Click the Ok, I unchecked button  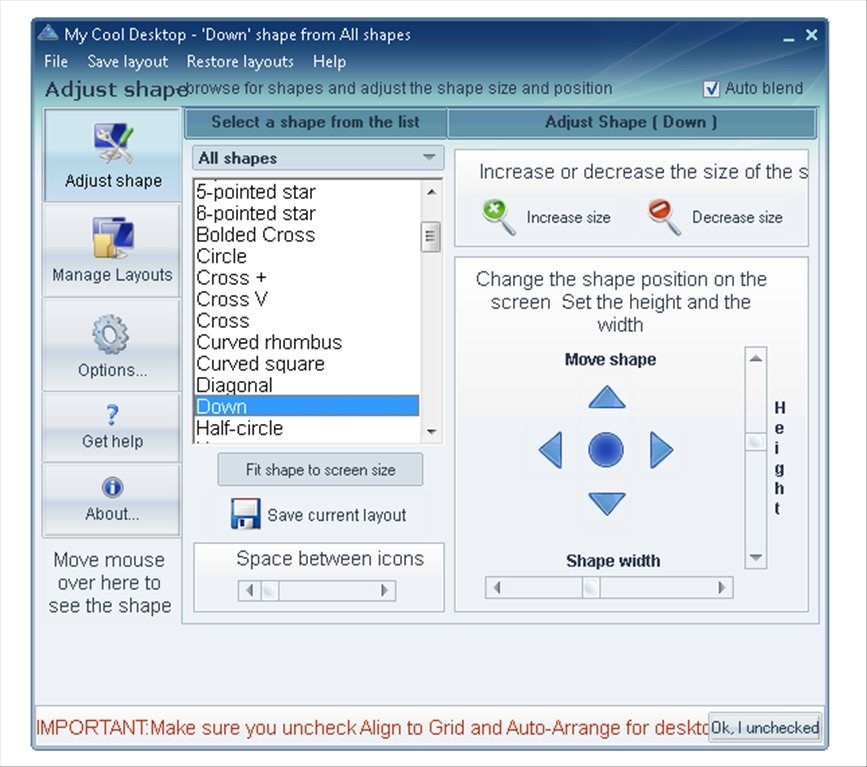(x=765, y=727)
